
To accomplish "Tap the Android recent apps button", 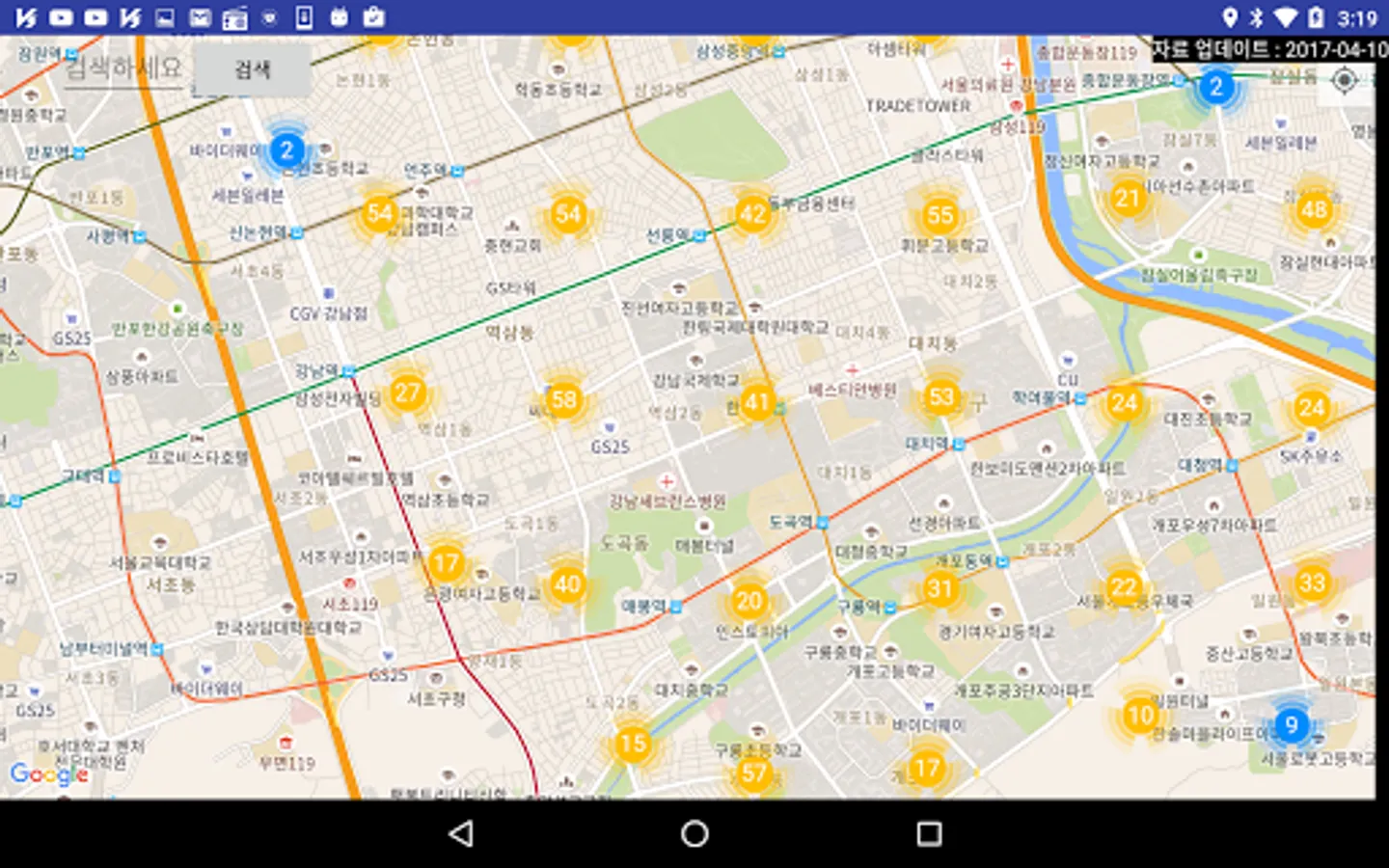I will [x=929, y=833].
